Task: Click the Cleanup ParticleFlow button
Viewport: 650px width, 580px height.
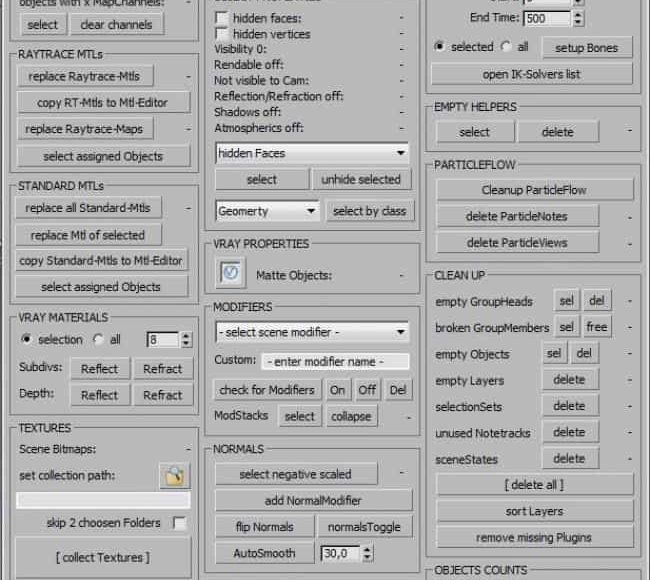Action: [x=533, y=190]
